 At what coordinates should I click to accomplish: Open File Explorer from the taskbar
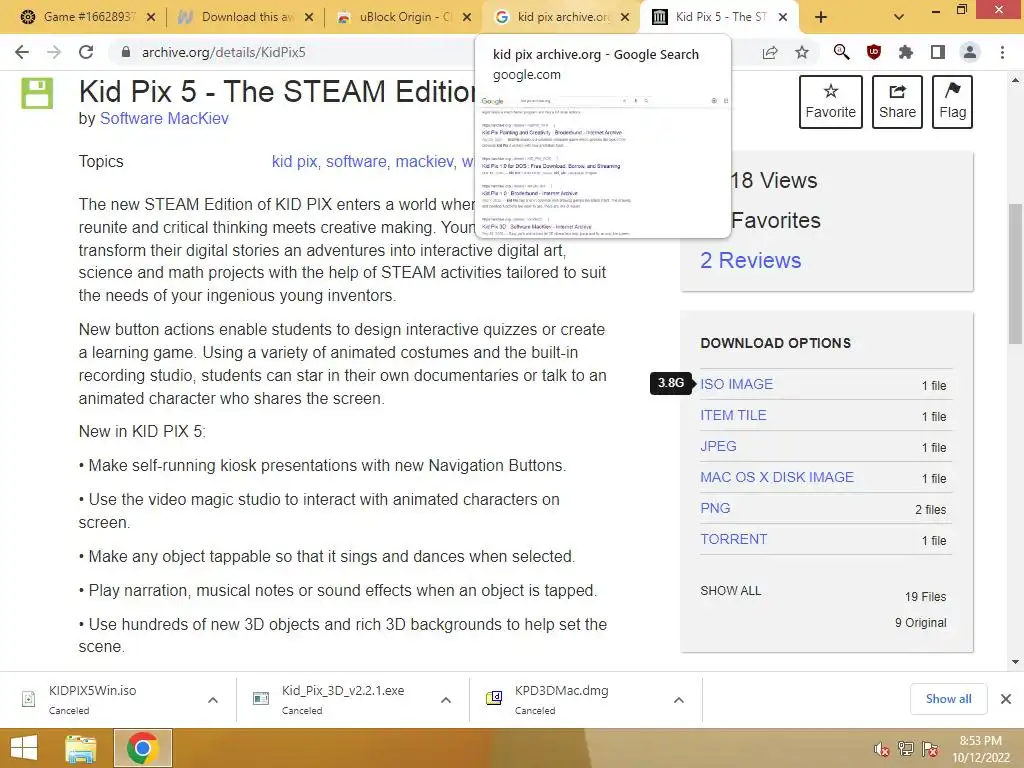81,748
